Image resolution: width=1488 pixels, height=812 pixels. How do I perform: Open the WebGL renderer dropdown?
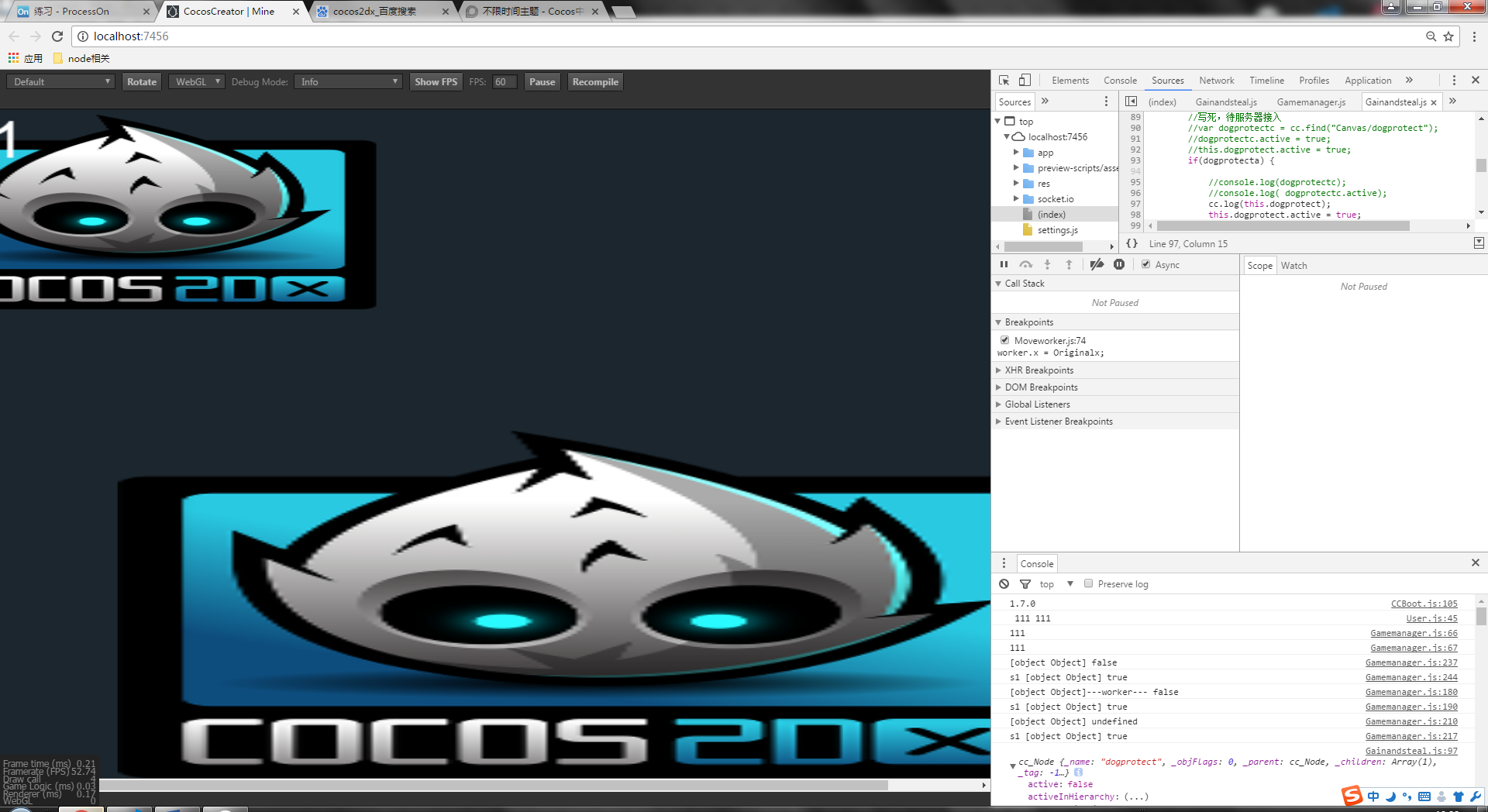pyautogui.click(x=197, y=81)
